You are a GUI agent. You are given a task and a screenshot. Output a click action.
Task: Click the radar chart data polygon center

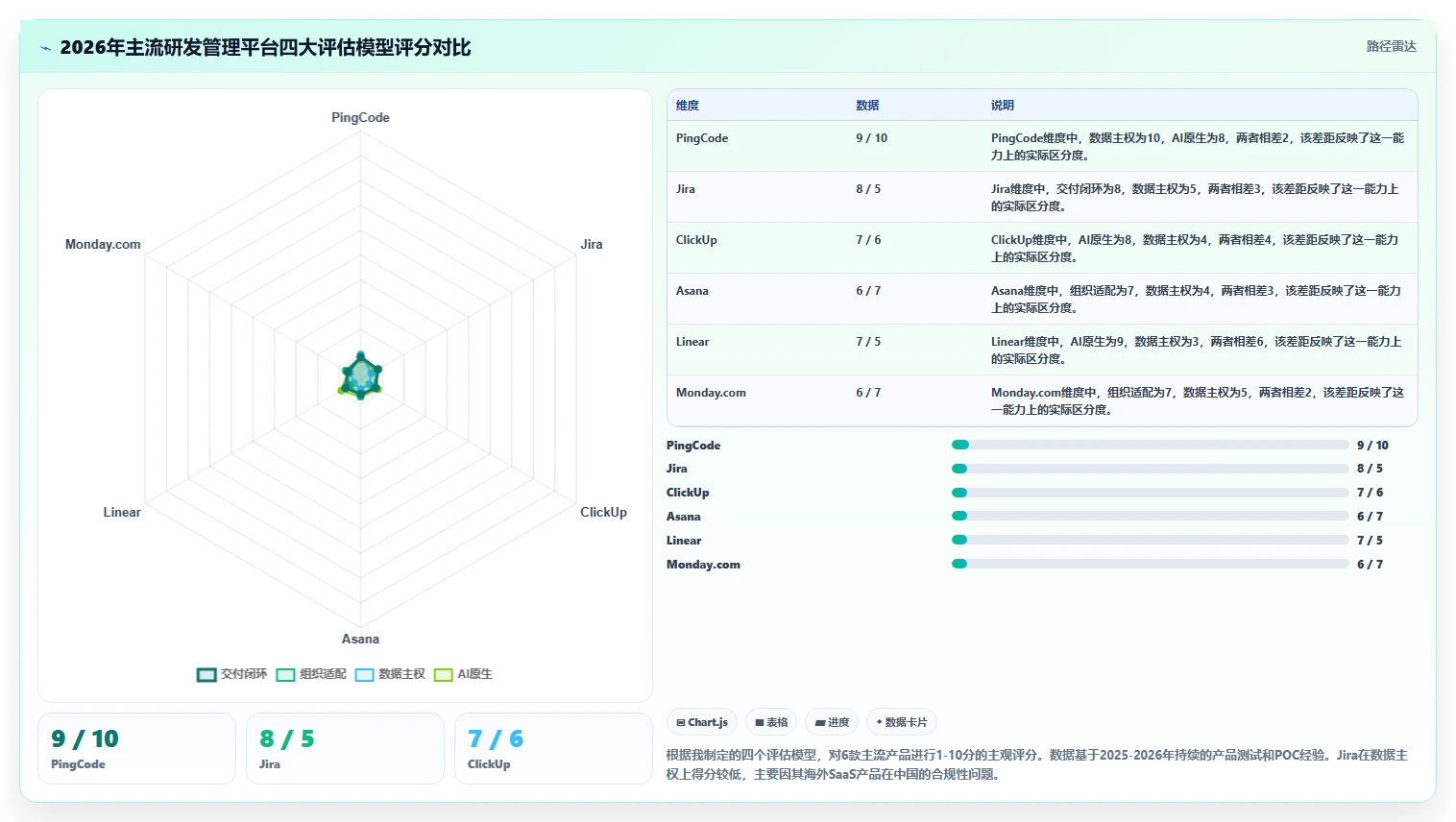point(360,376)
